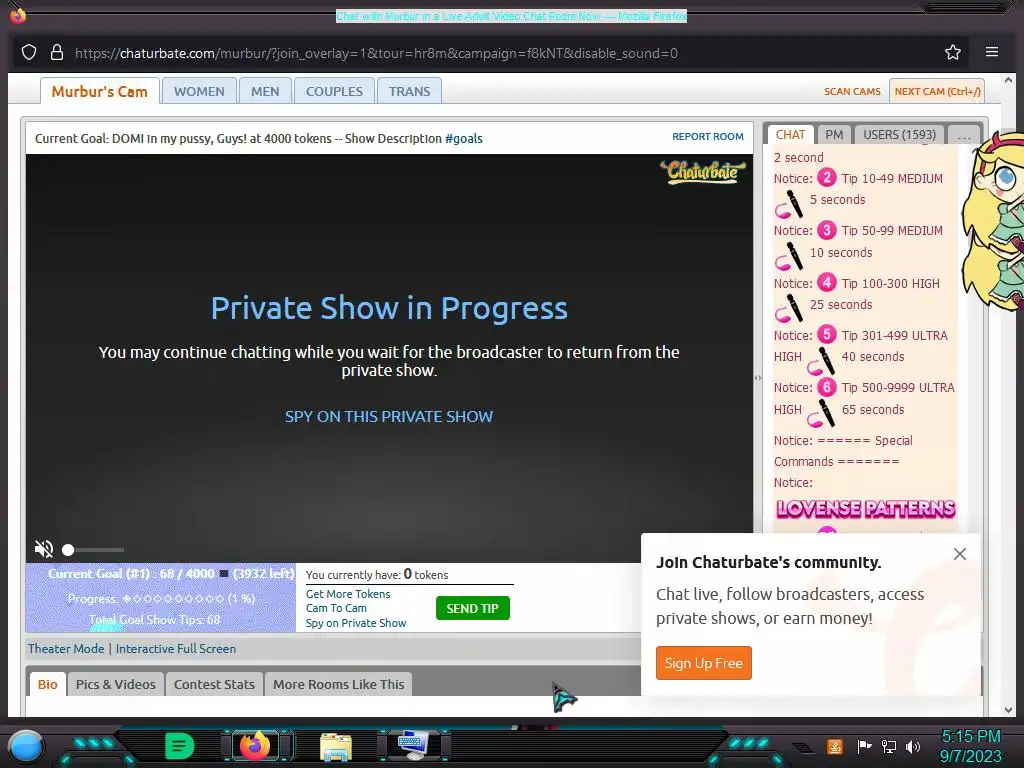This screenshot has width=1024, height=768.
Task: Click the Sign Up Free button
Action: [703, 663]
